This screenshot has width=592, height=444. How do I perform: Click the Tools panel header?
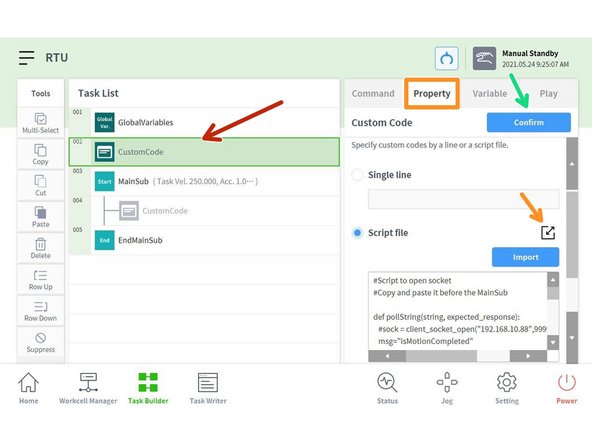tap(40, 93)
